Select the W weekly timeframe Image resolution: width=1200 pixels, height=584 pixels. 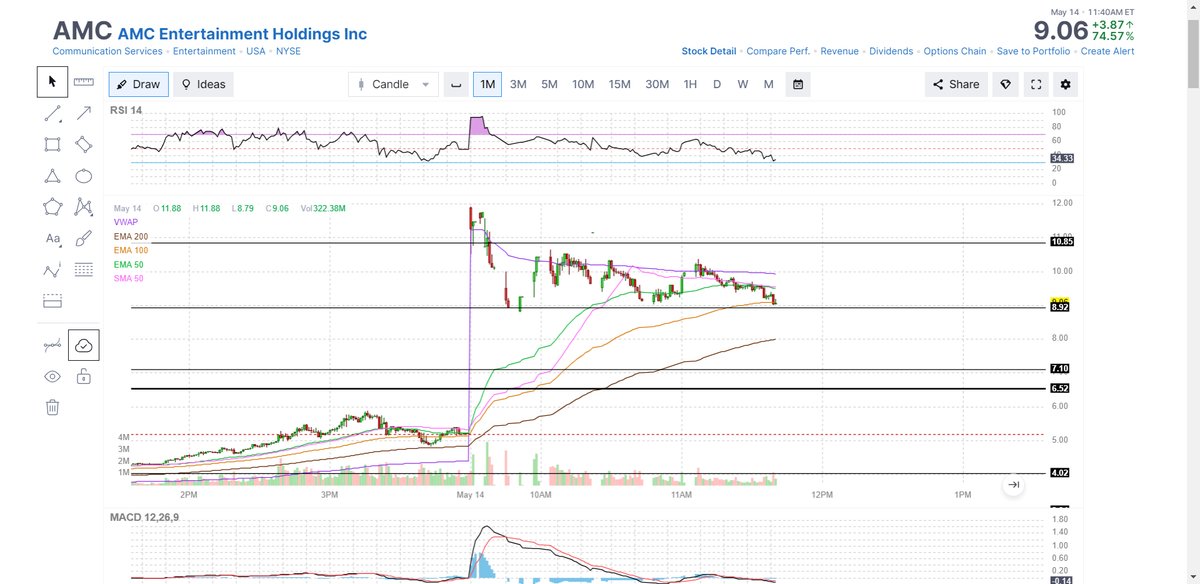click(743, 84)
